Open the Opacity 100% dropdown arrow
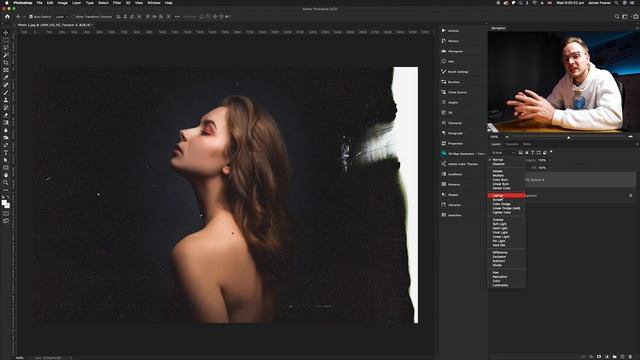Image resolution: width=640 pixels, height=360 pixels. click(x=549, y=160)
